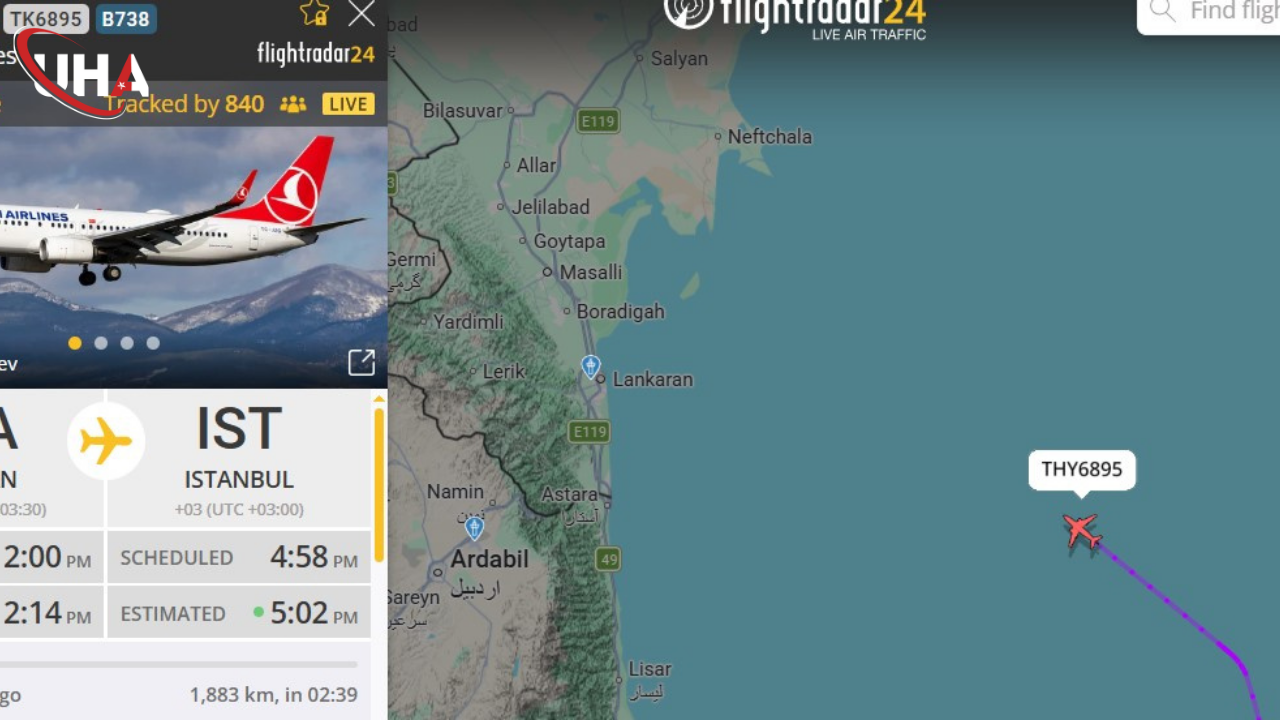Click the LIVE status badge
The width and height of the screenshot is (1280, 720).
[x=348, y=104]
